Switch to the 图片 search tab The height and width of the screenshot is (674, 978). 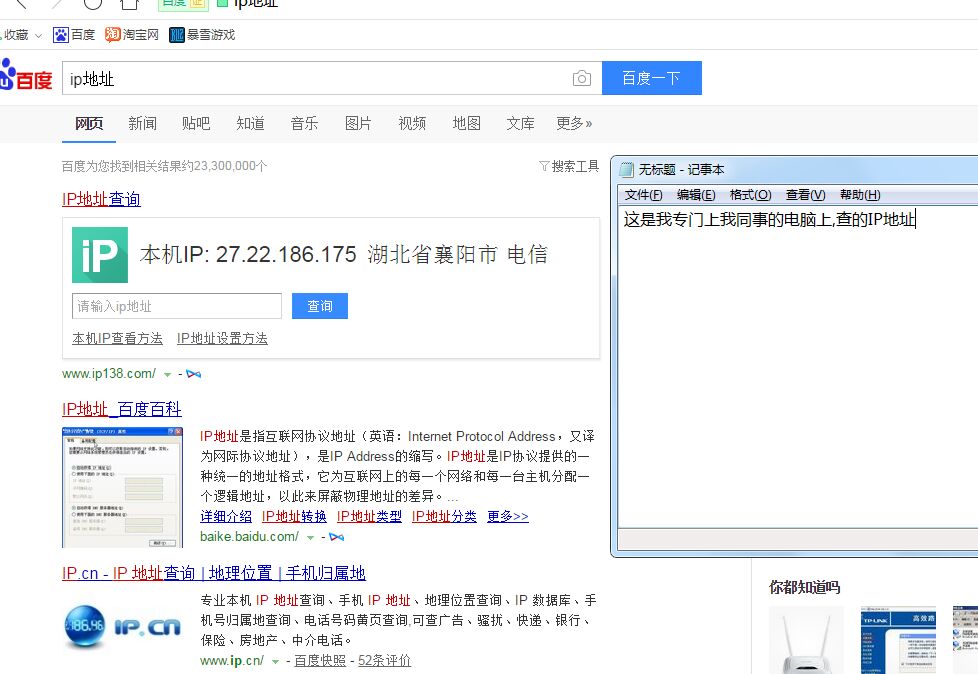tap(357, 123)
